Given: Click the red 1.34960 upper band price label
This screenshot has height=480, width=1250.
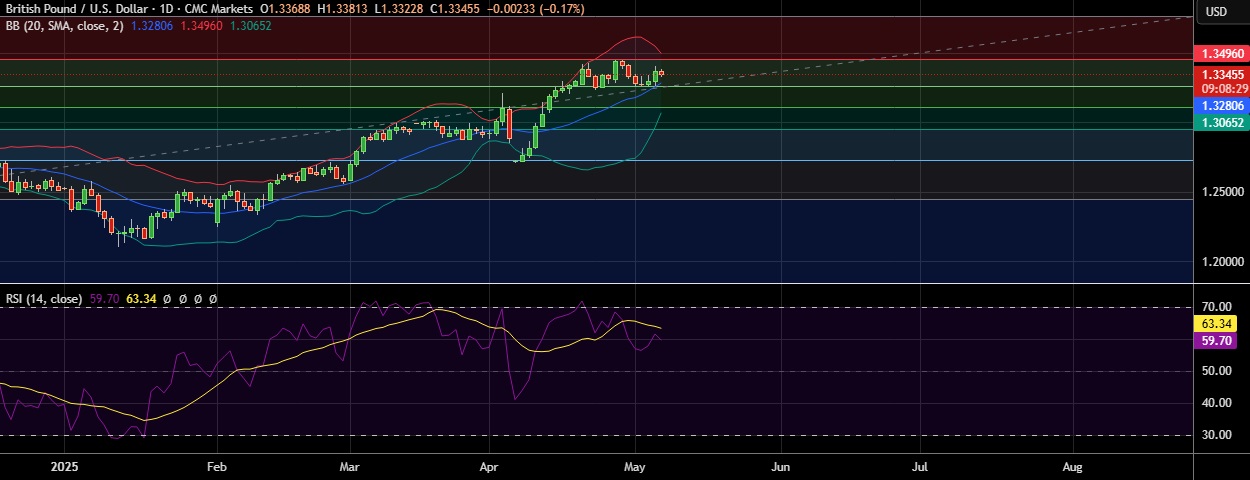Looking at the screenshot, I should [1222, 54].
